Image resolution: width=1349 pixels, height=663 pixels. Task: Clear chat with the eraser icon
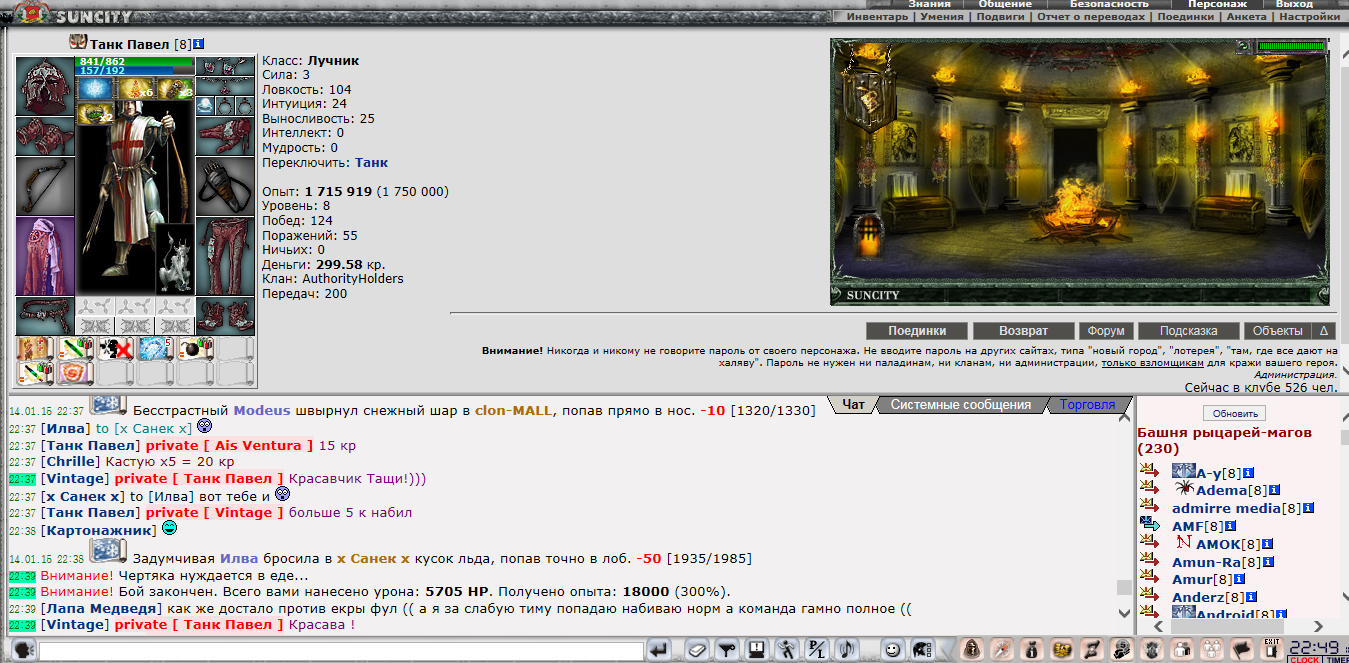click(698, 650)
